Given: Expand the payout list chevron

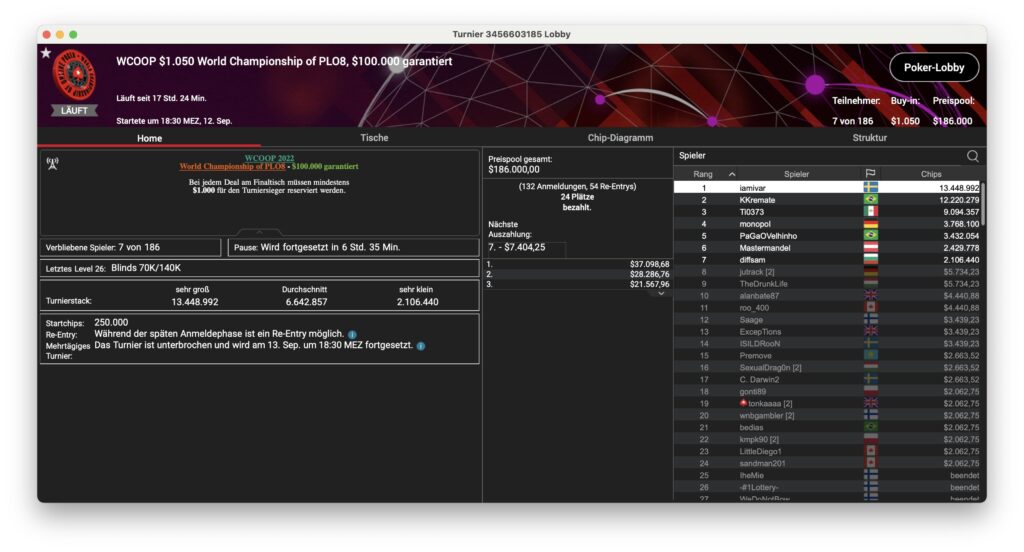Looking at the screenshot, I should 661,293.
